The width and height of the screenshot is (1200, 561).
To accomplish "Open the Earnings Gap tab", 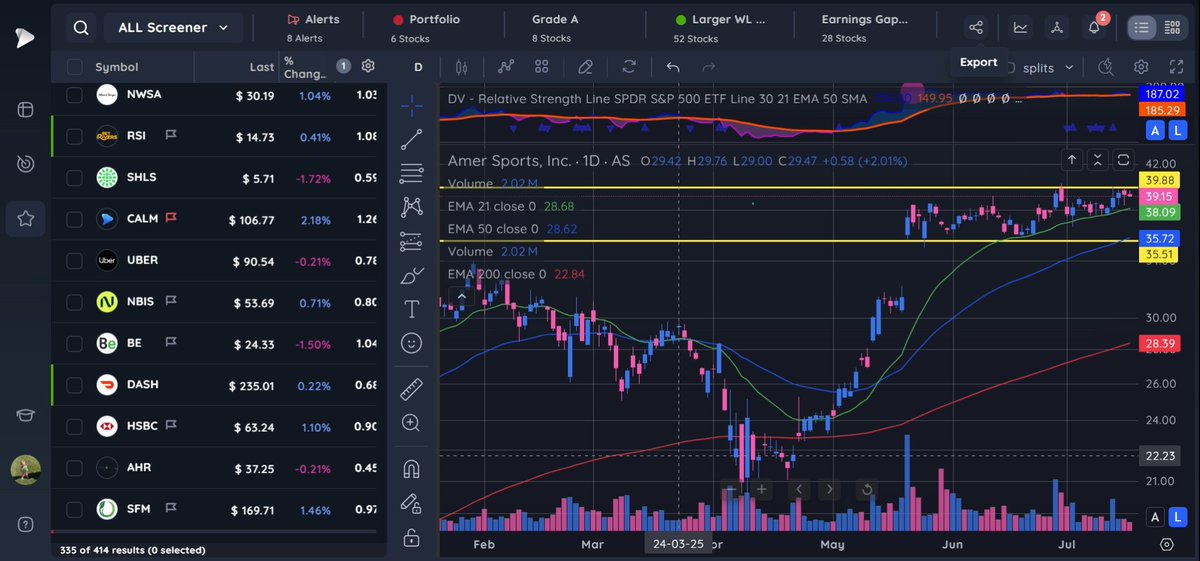I will pos(866,28).
